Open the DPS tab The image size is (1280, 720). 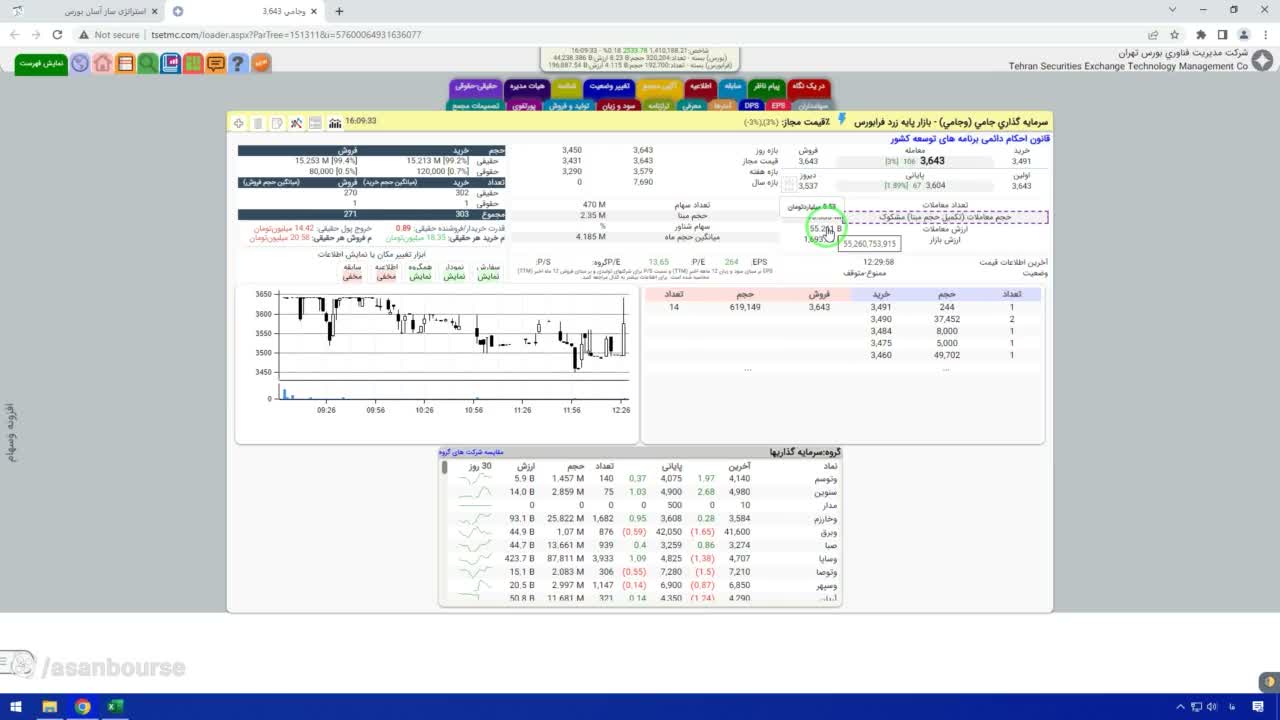tap(751, 105)
